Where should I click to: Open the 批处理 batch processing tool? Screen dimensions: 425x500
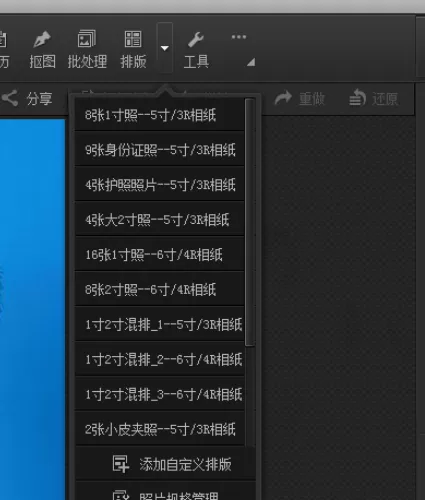pos(87,49)
